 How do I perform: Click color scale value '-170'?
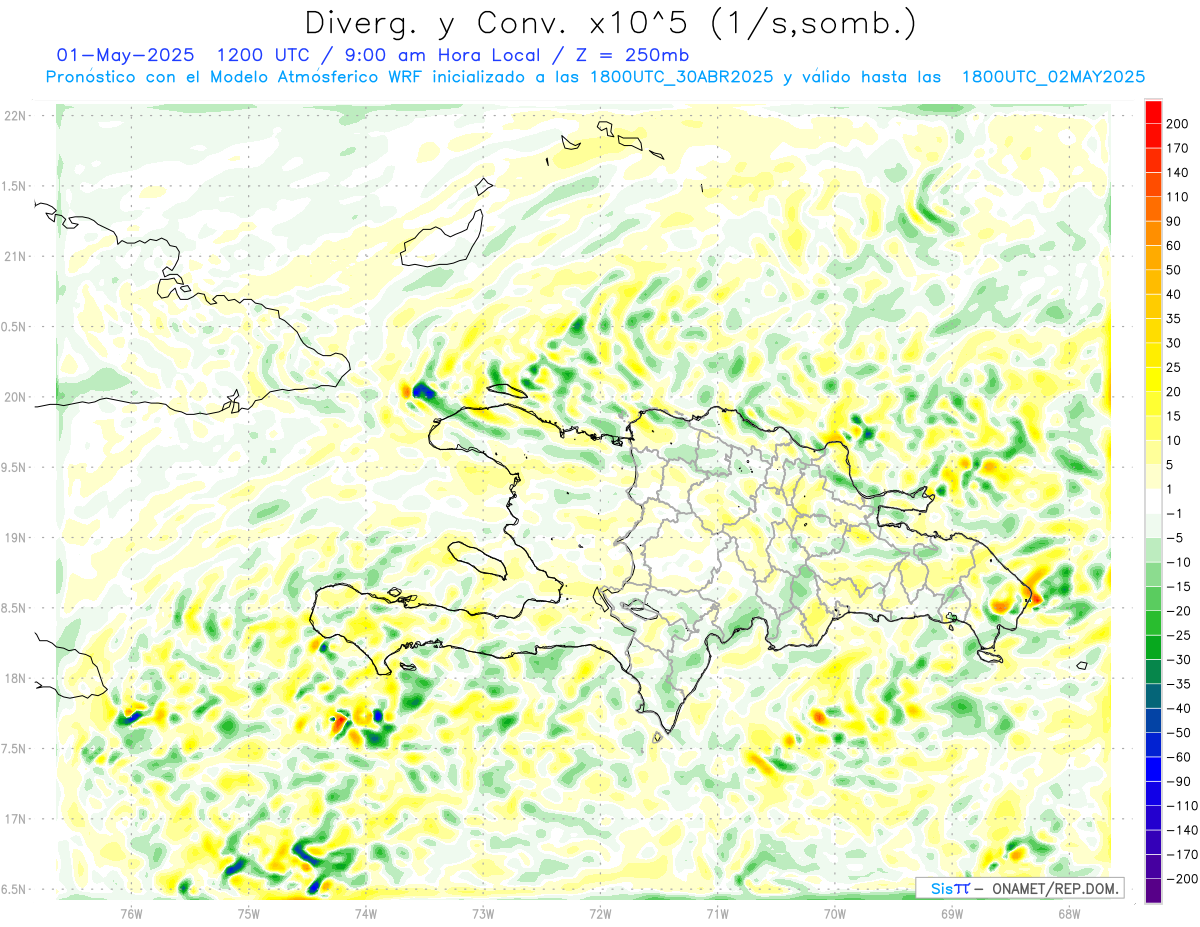1181,854
